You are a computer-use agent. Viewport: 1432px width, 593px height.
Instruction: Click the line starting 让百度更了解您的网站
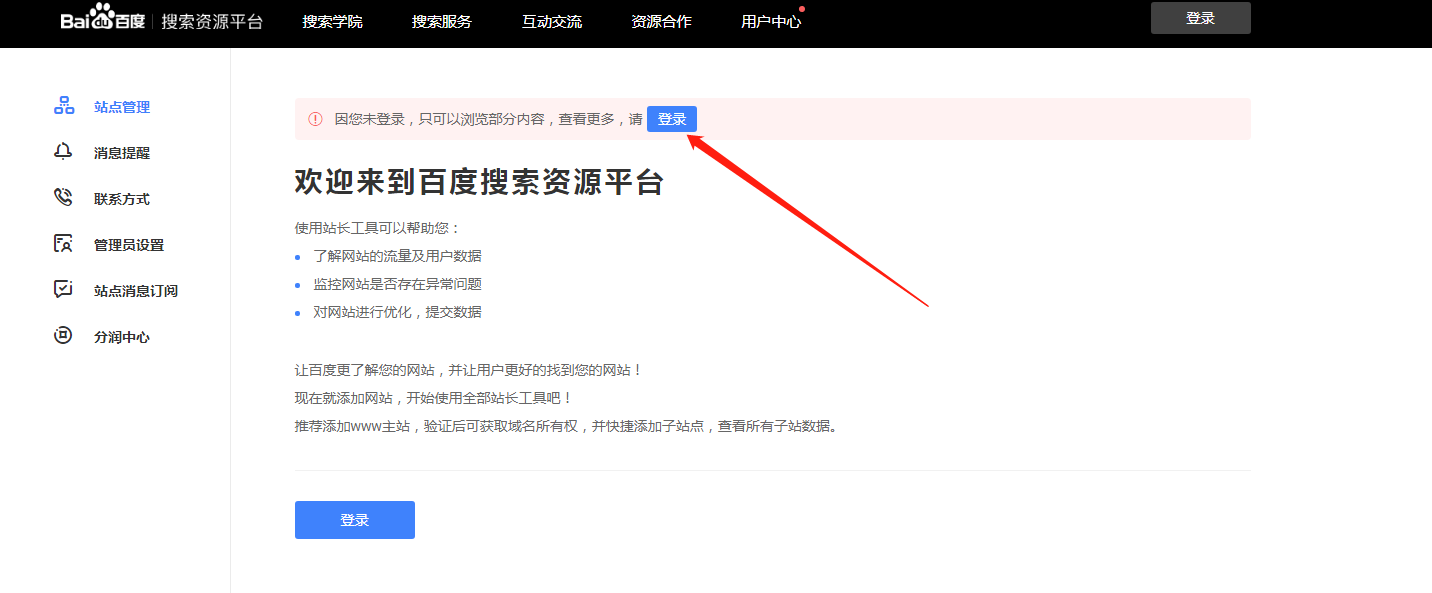pyautogui.click(x=468, y=370)
